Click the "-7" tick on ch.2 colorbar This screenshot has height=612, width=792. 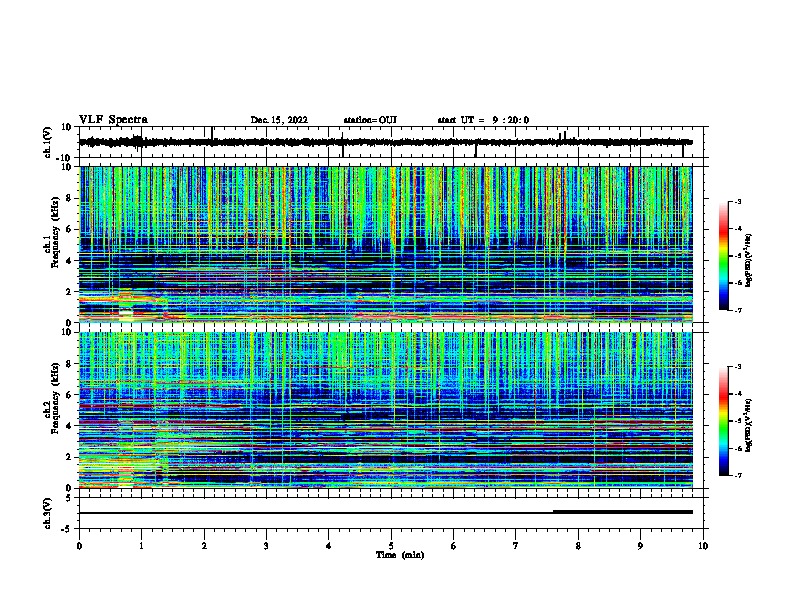tap(737, 475)
